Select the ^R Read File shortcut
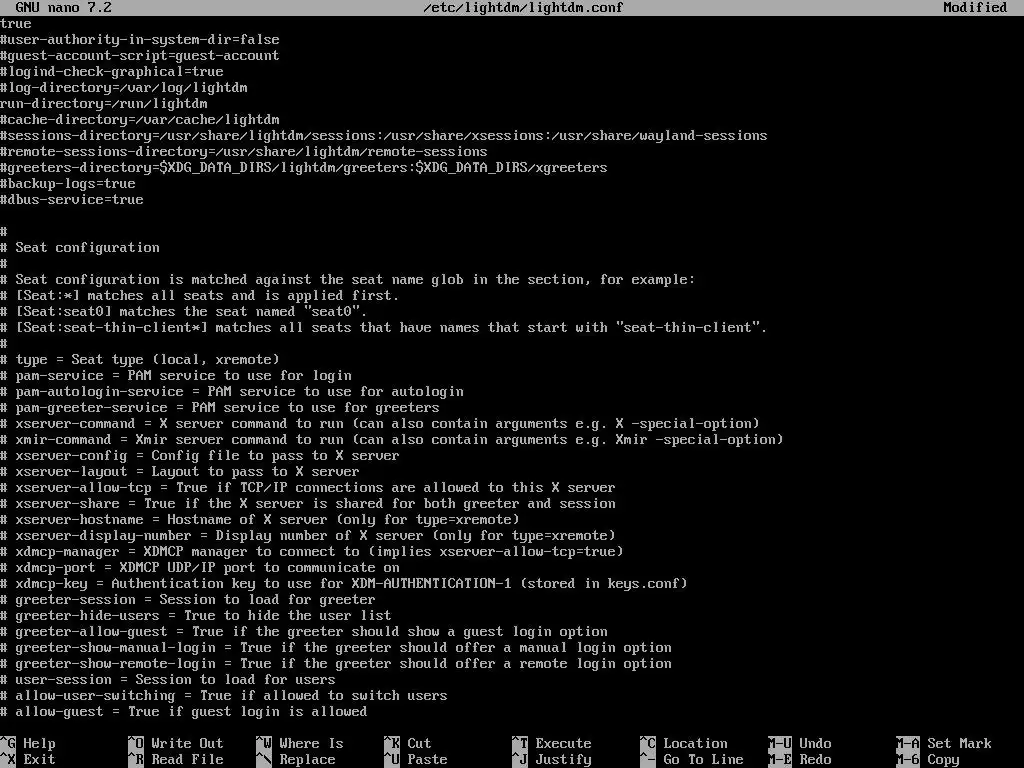1024x768 pixels. click(176, 760)
